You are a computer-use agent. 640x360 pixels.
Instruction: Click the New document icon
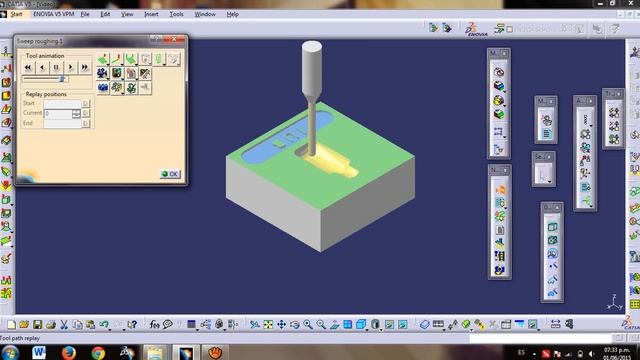(x=11, y=324)
